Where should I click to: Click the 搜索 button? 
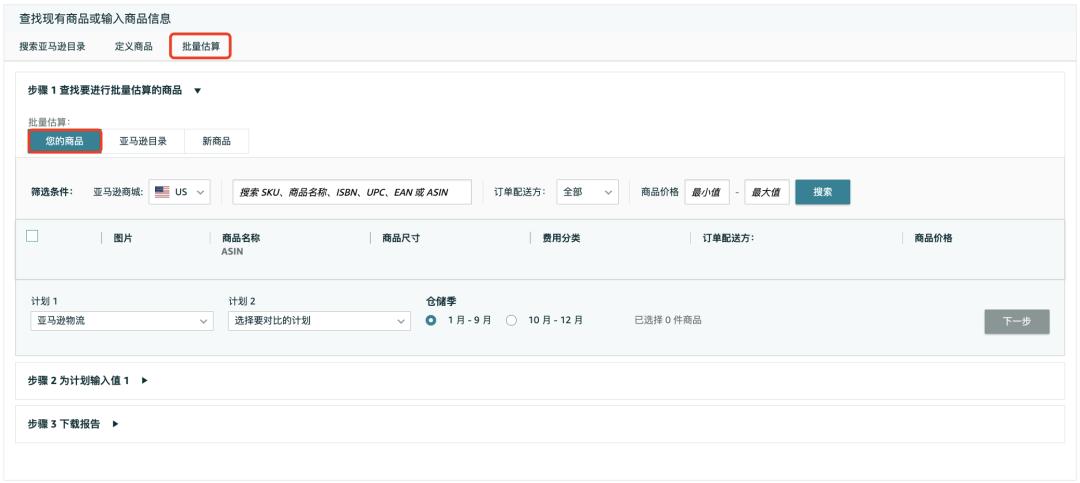coord(822,192)
